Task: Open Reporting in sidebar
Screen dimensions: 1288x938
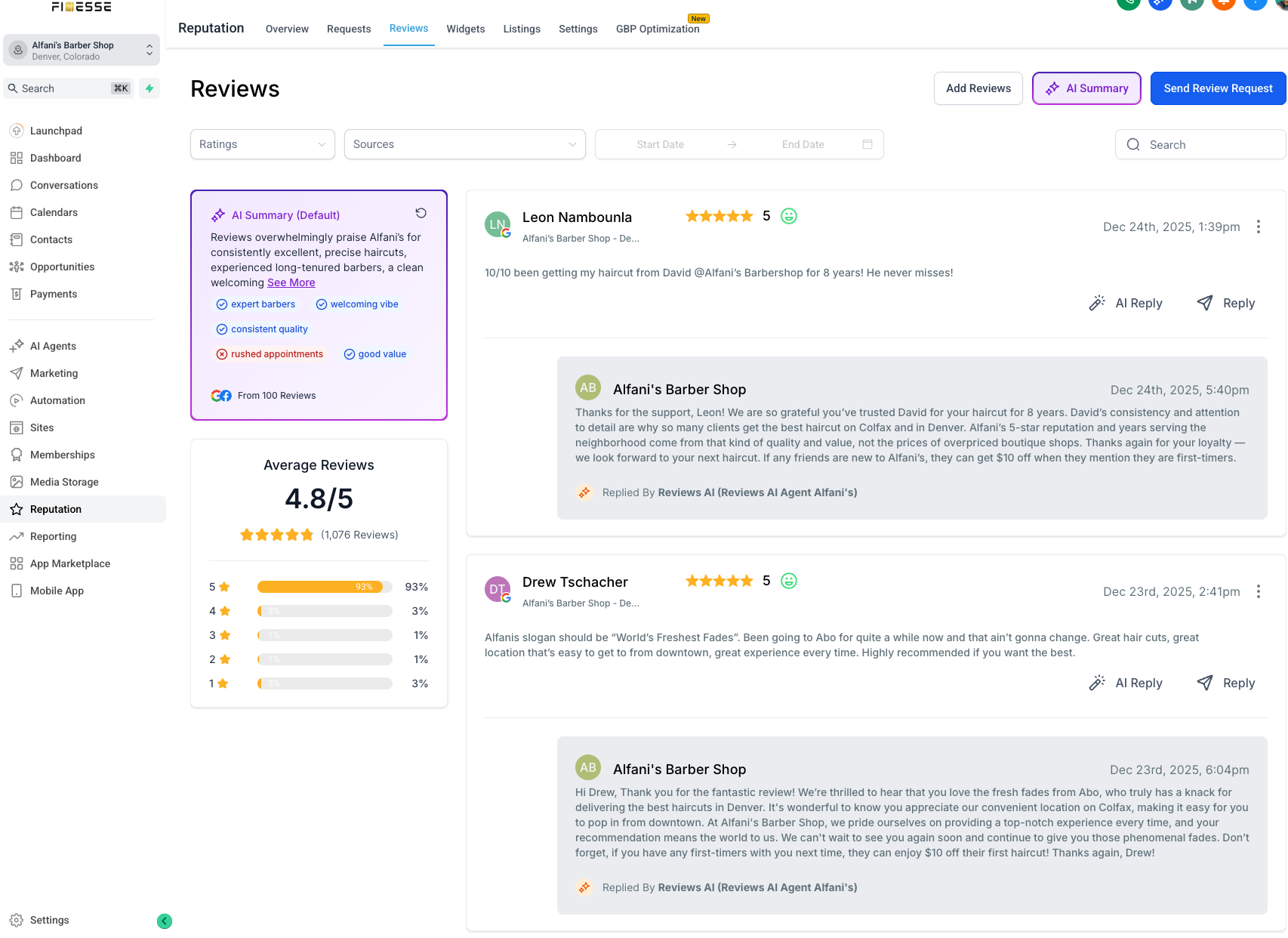Action: pyautogui.click(x=83, y=536)
